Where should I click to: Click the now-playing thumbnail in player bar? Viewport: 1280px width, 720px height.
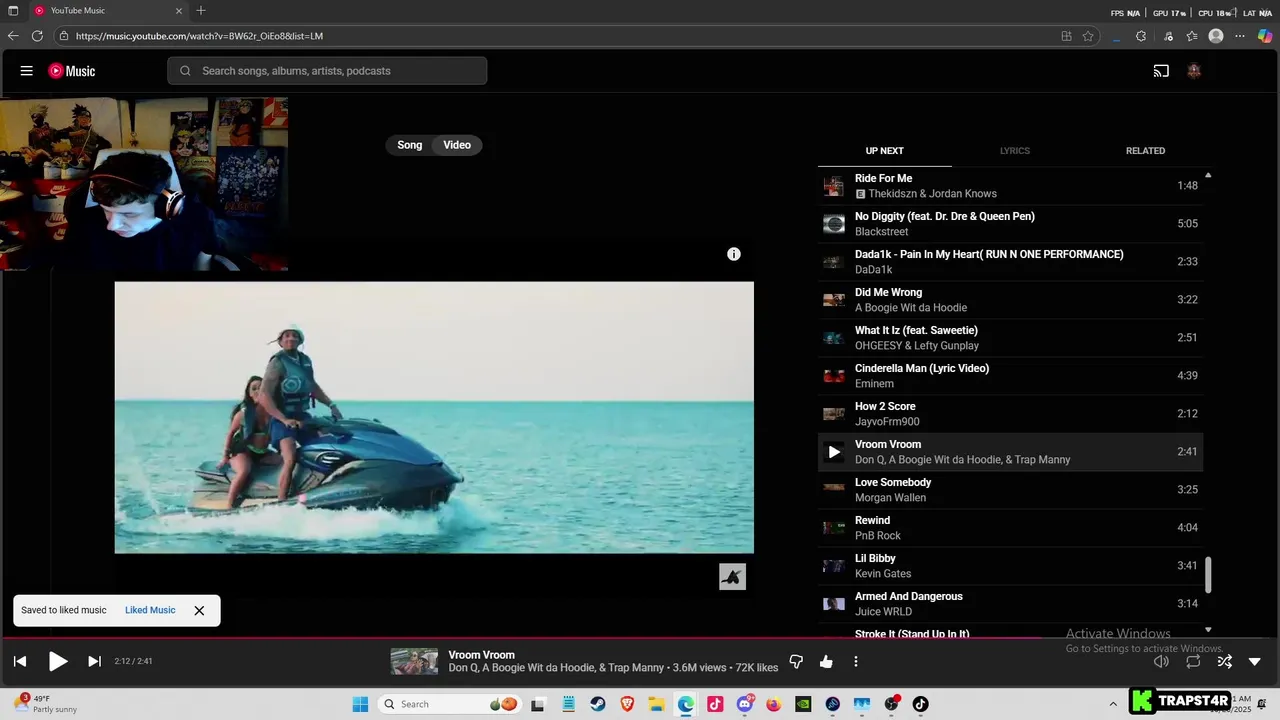point(414,661)
